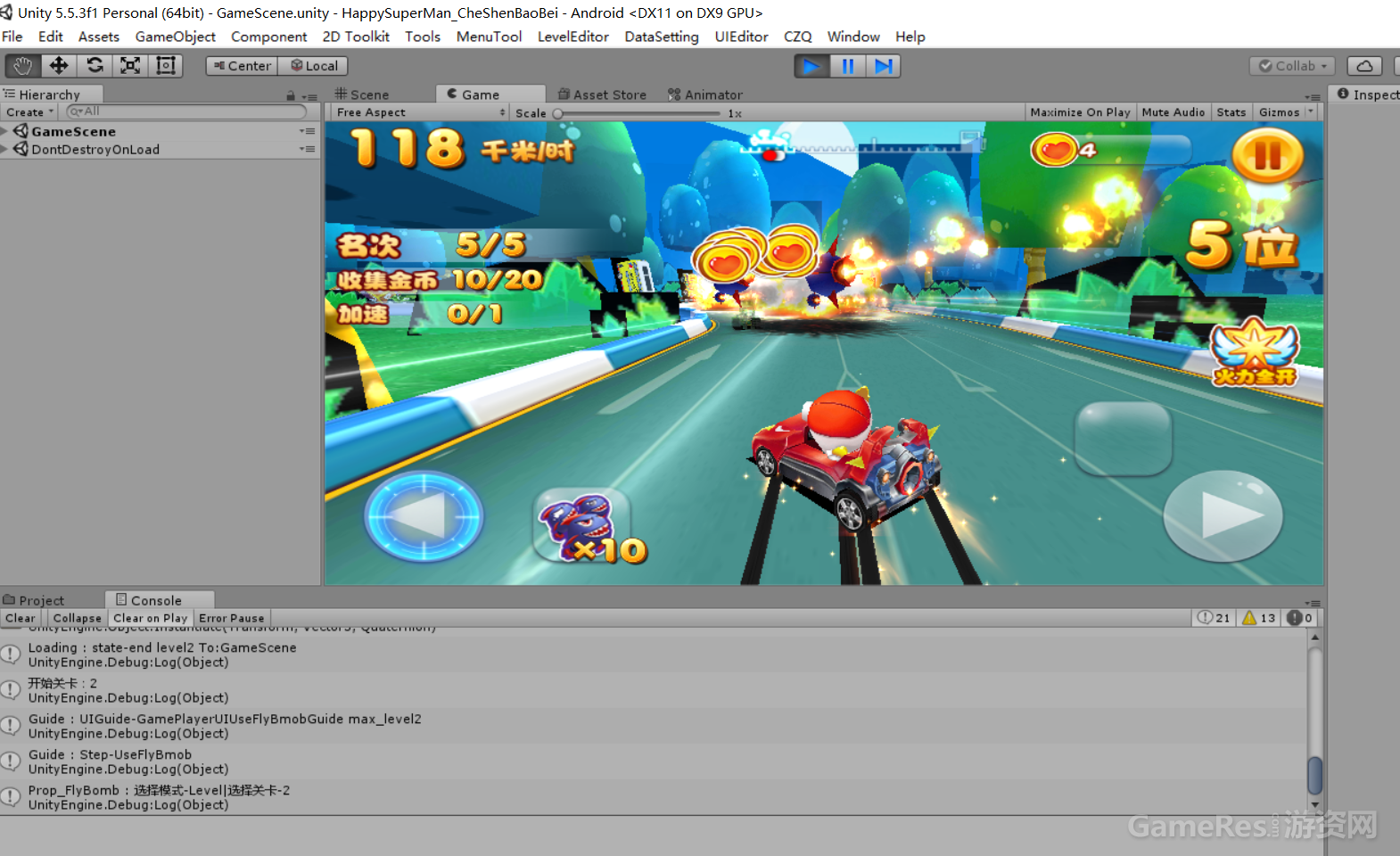Click the console scrollbar up arrow

(x=1314, y=638)
